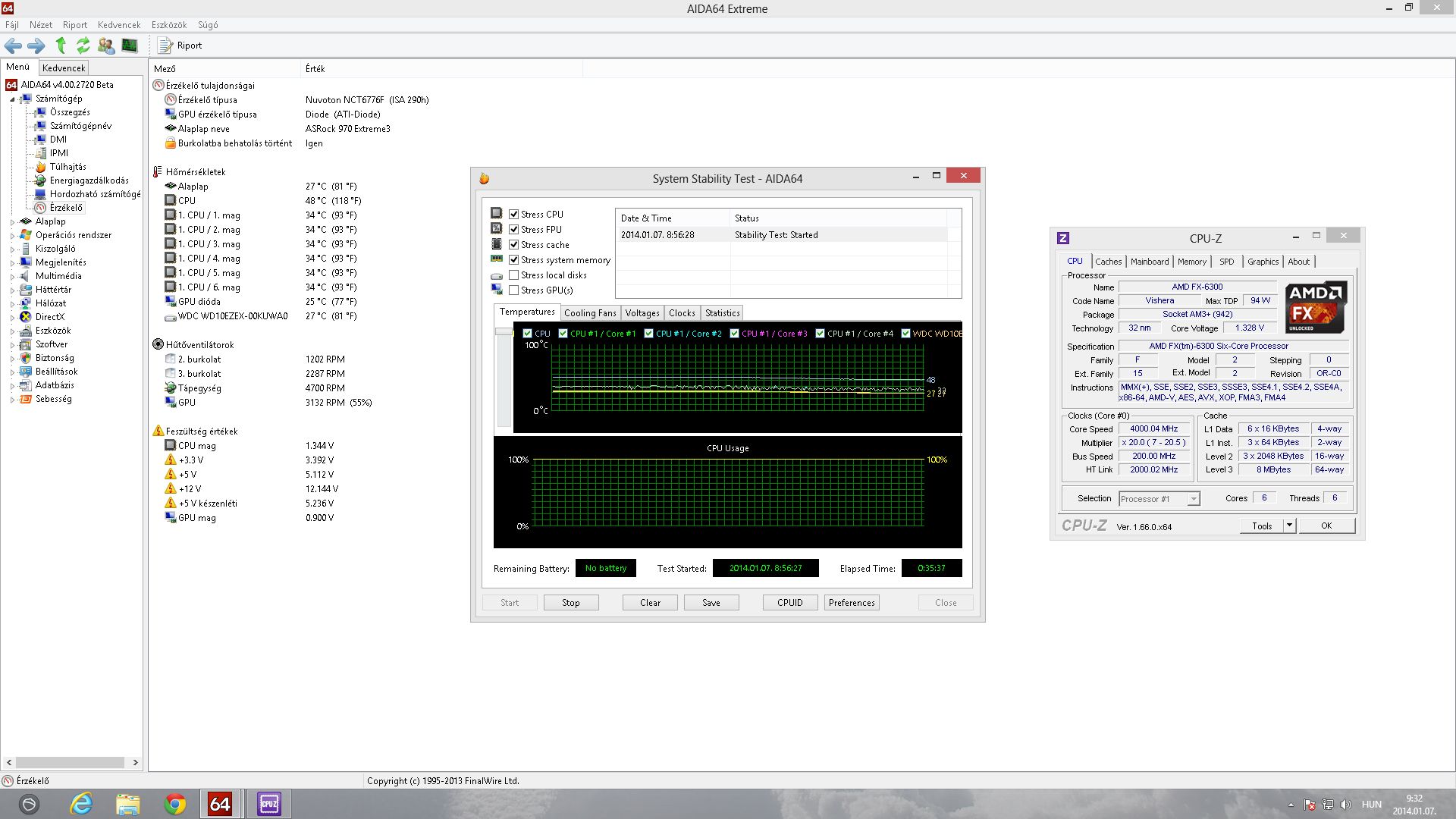Toggle CPU #1 / Core #1 graph checkbox

[563, 334]
